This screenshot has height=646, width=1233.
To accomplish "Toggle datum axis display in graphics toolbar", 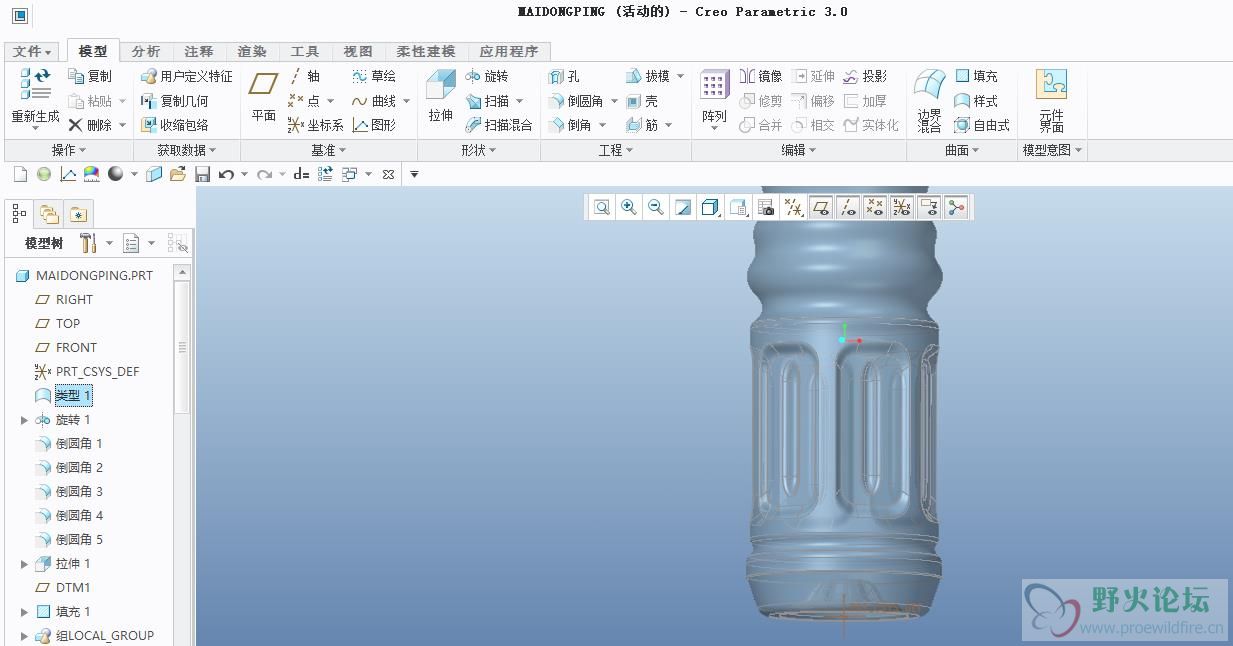I will point(848,207).
